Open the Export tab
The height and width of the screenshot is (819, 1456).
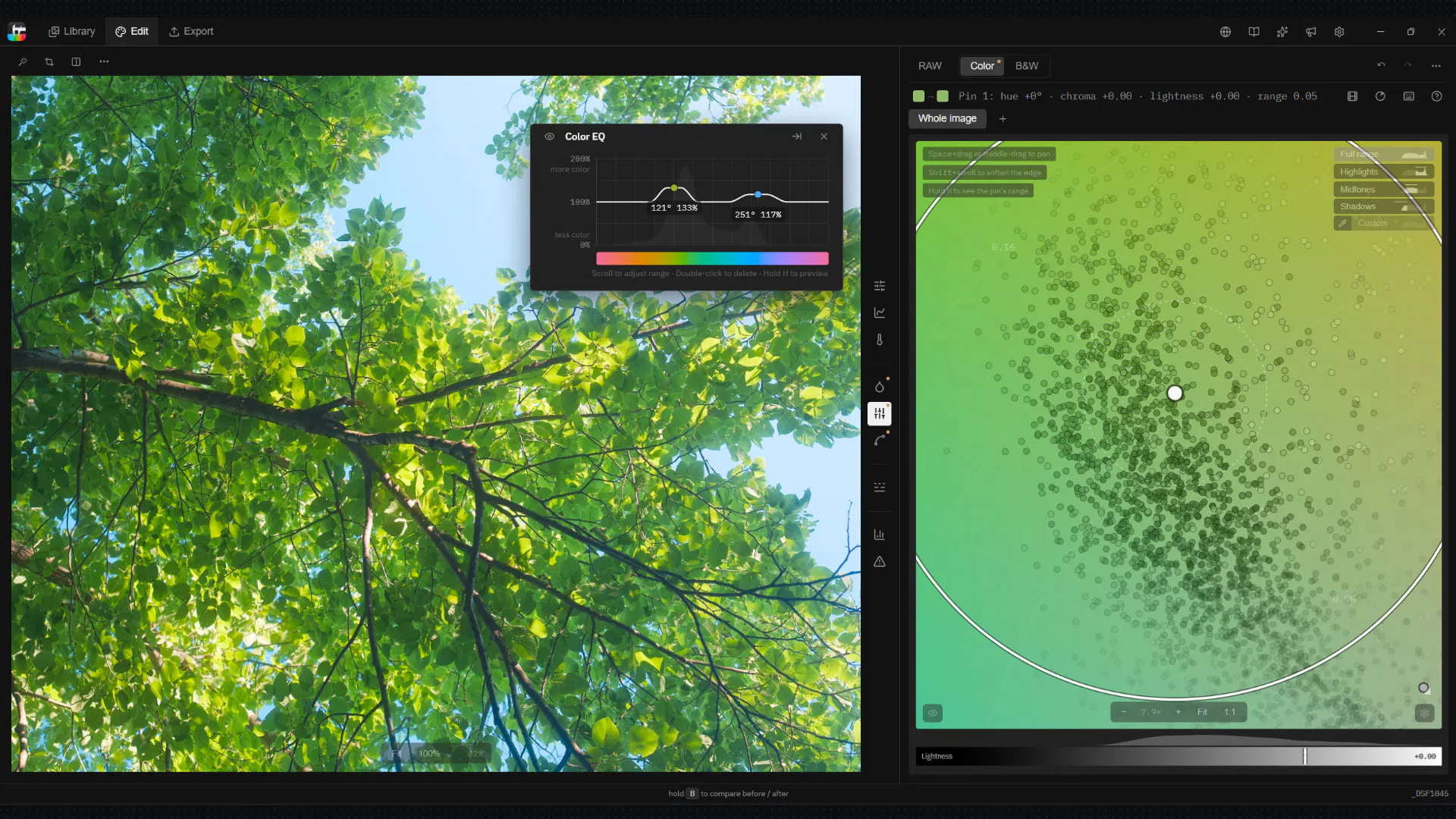pyautogui.click(x=191, y=31)
